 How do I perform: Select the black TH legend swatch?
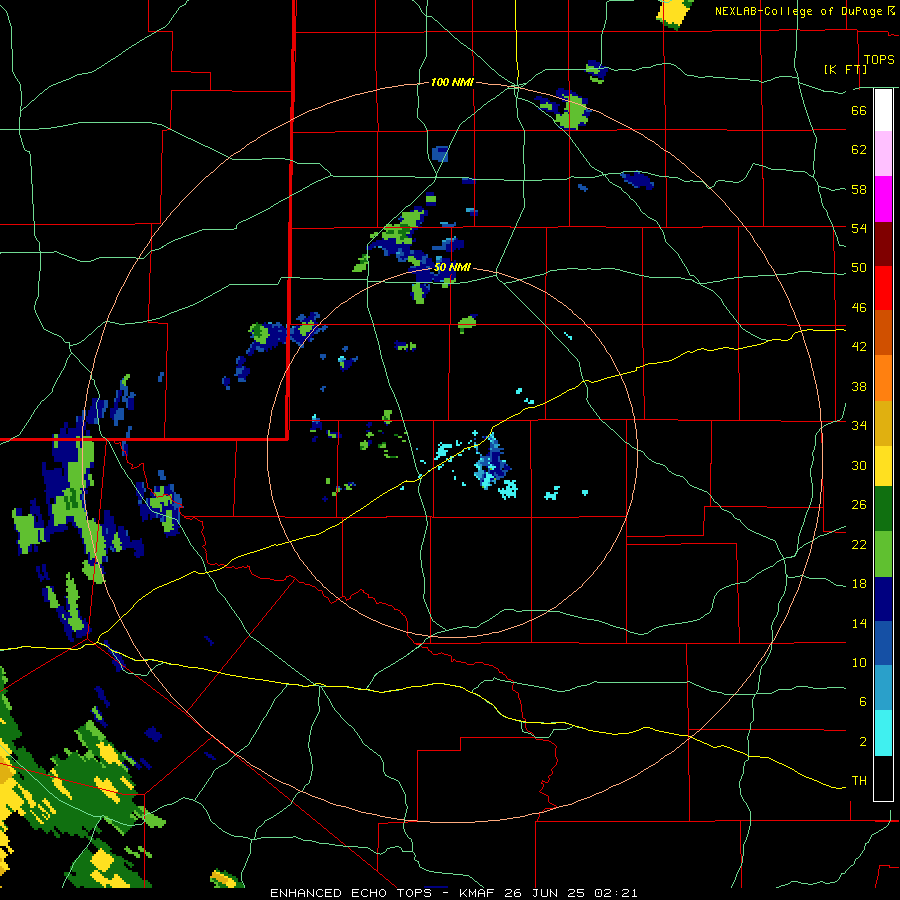(883, 778)
